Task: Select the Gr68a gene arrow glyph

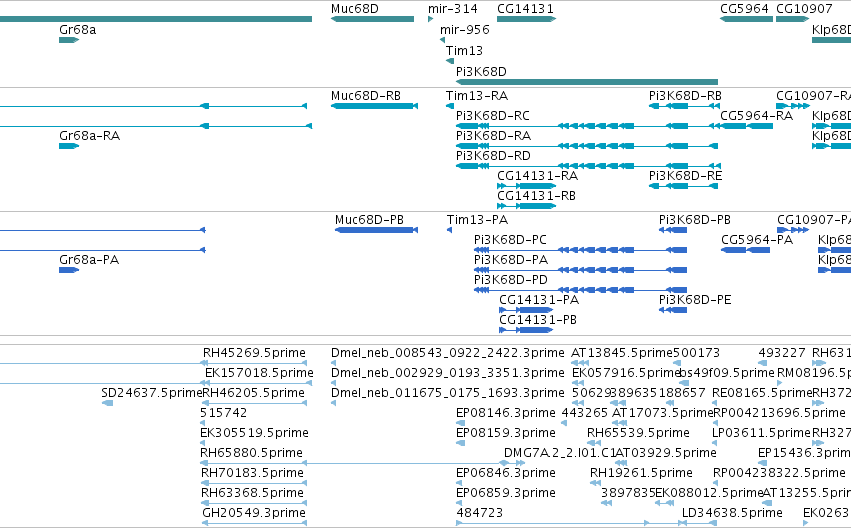Action: 69,40
